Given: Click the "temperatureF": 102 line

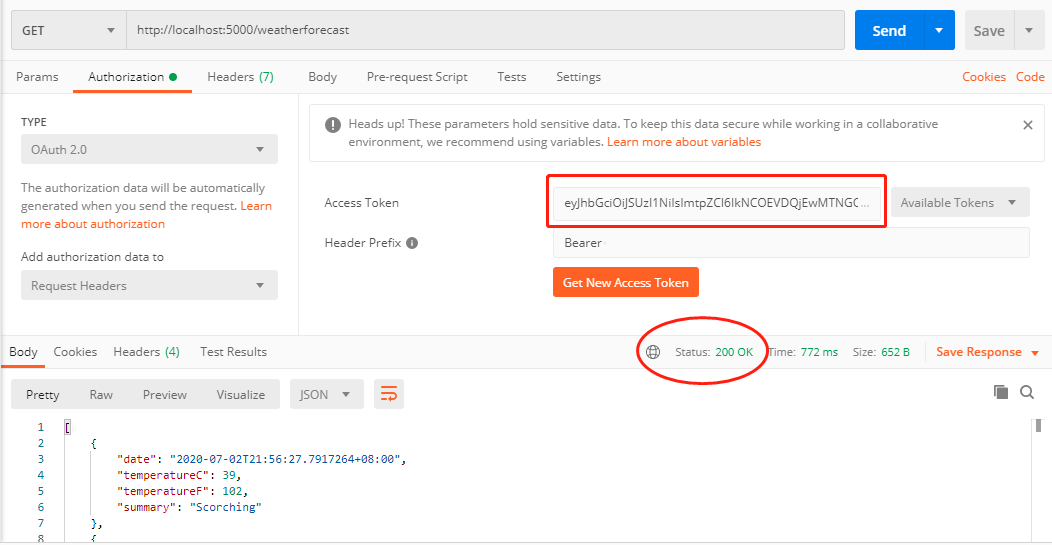Looking at the screenshot, I should 182,491.
